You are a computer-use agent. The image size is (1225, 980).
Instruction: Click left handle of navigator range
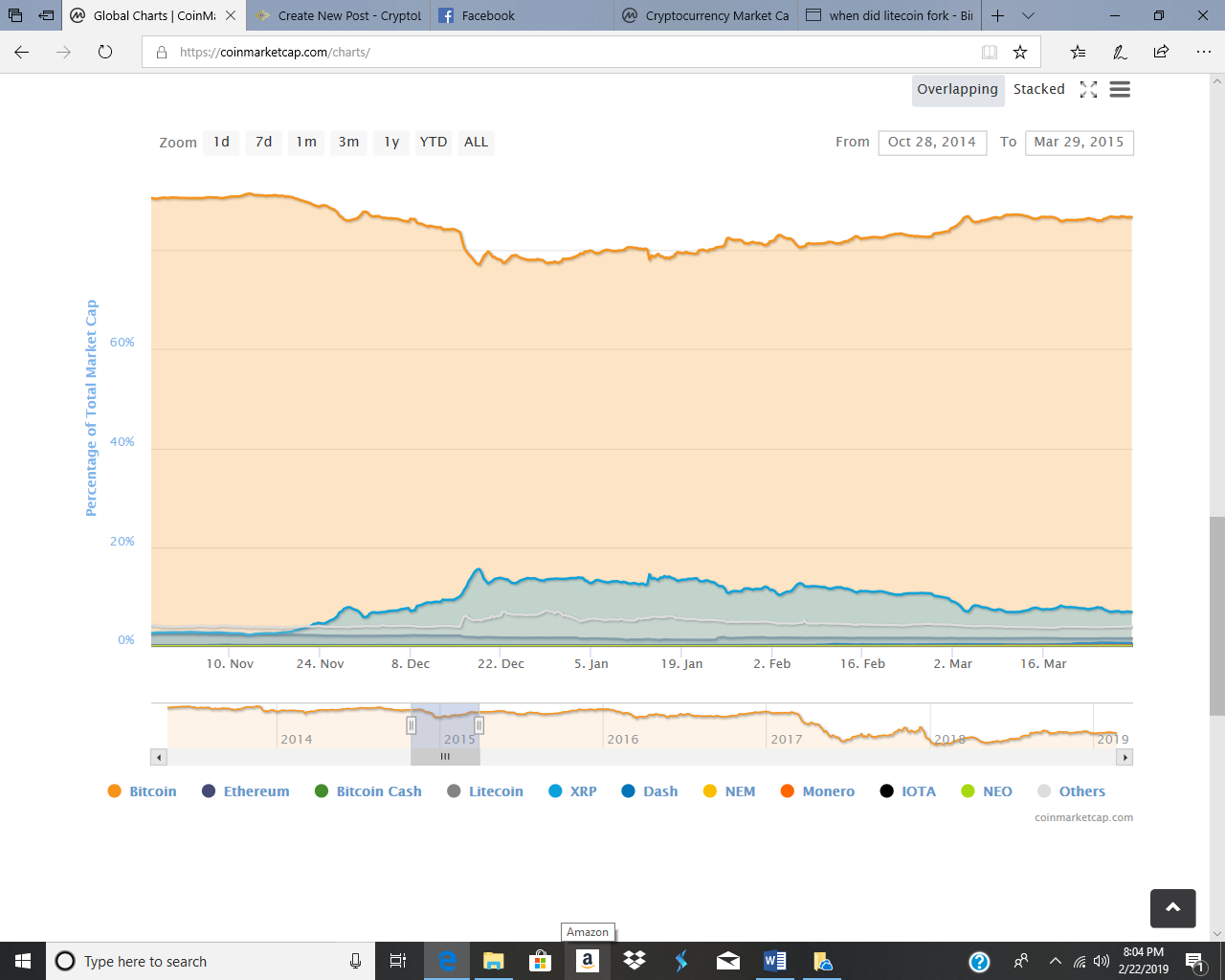point(412,725)
